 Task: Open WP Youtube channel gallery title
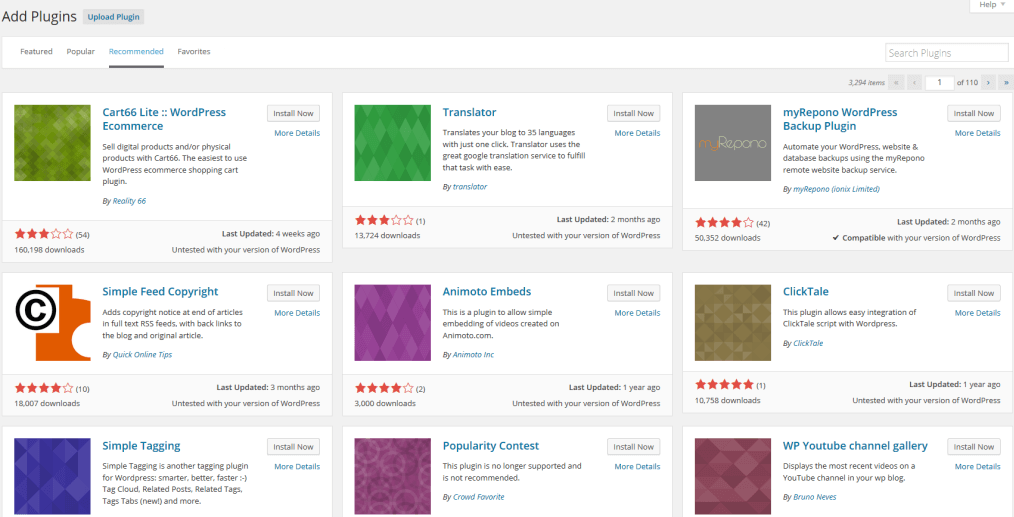(x=855, y=446)
